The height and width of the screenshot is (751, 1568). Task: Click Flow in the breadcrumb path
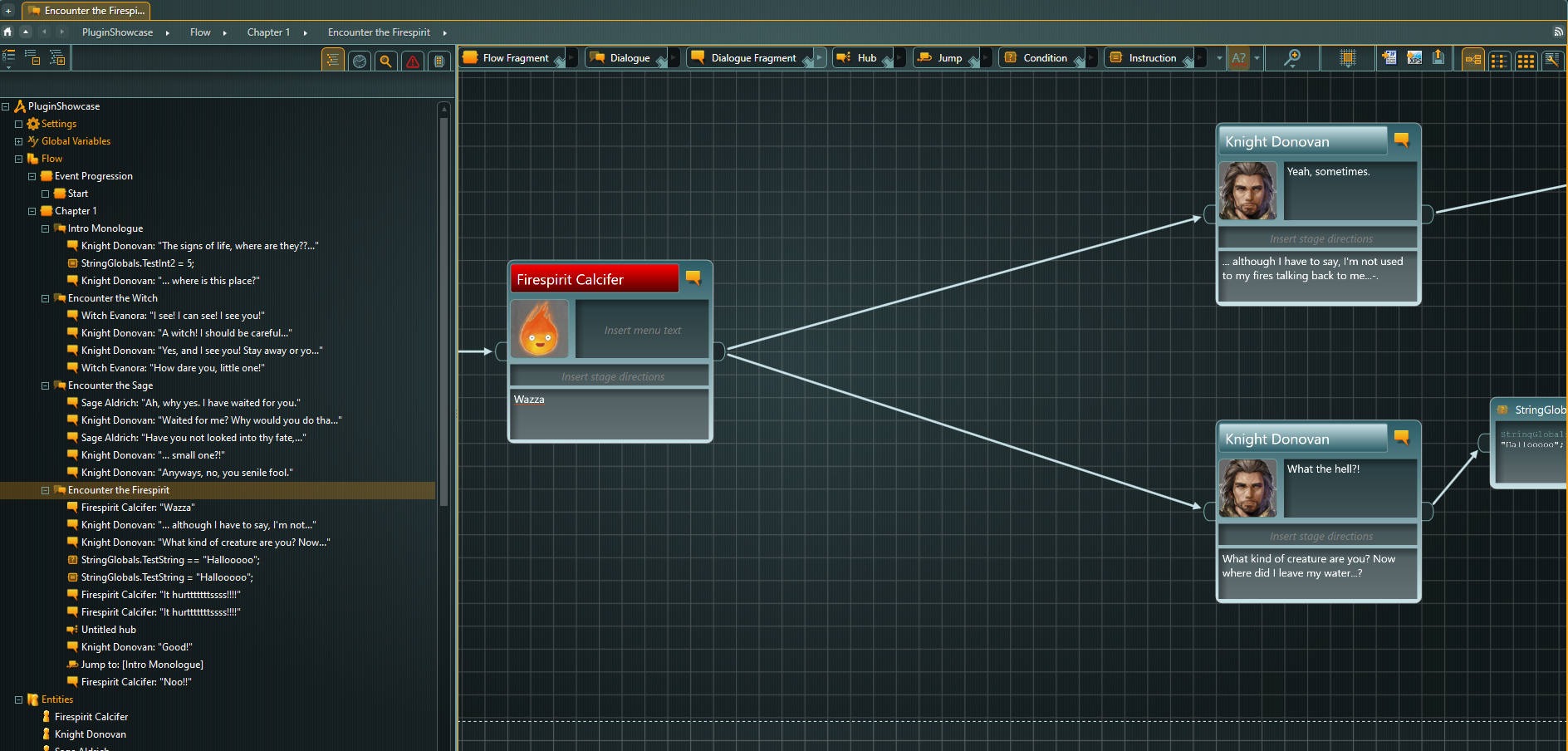coord(200,32)
